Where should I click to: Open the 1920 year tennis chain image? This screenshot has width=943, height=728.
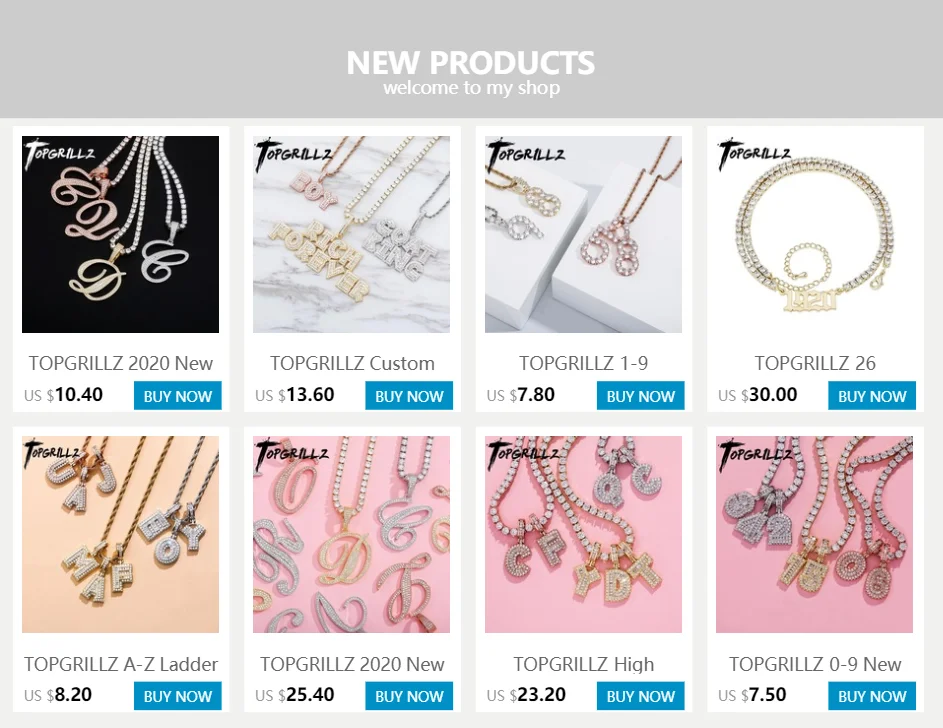coord(814,234)
